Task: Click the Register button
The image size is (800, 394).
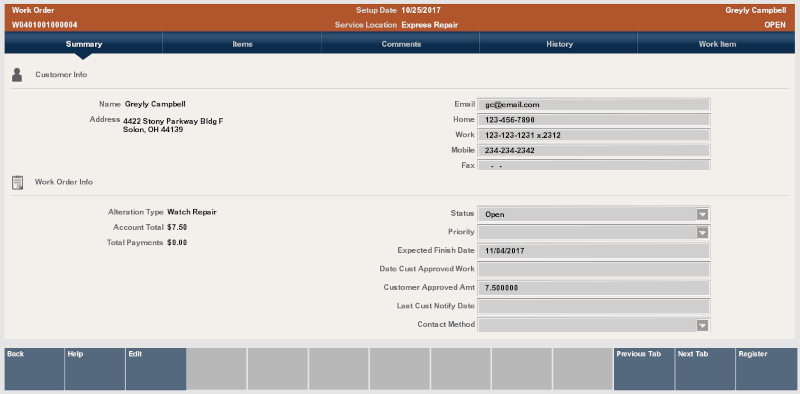Action: pyautogui.click(x=766, y=369)
